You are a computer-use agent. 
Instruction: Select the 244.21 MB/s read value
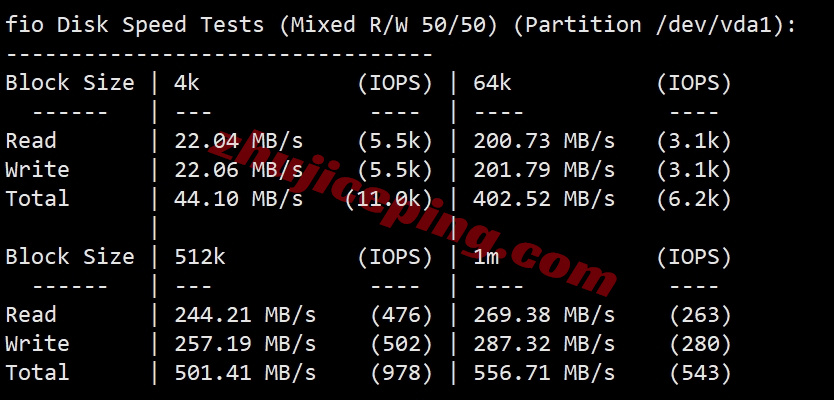coord(245,315)
